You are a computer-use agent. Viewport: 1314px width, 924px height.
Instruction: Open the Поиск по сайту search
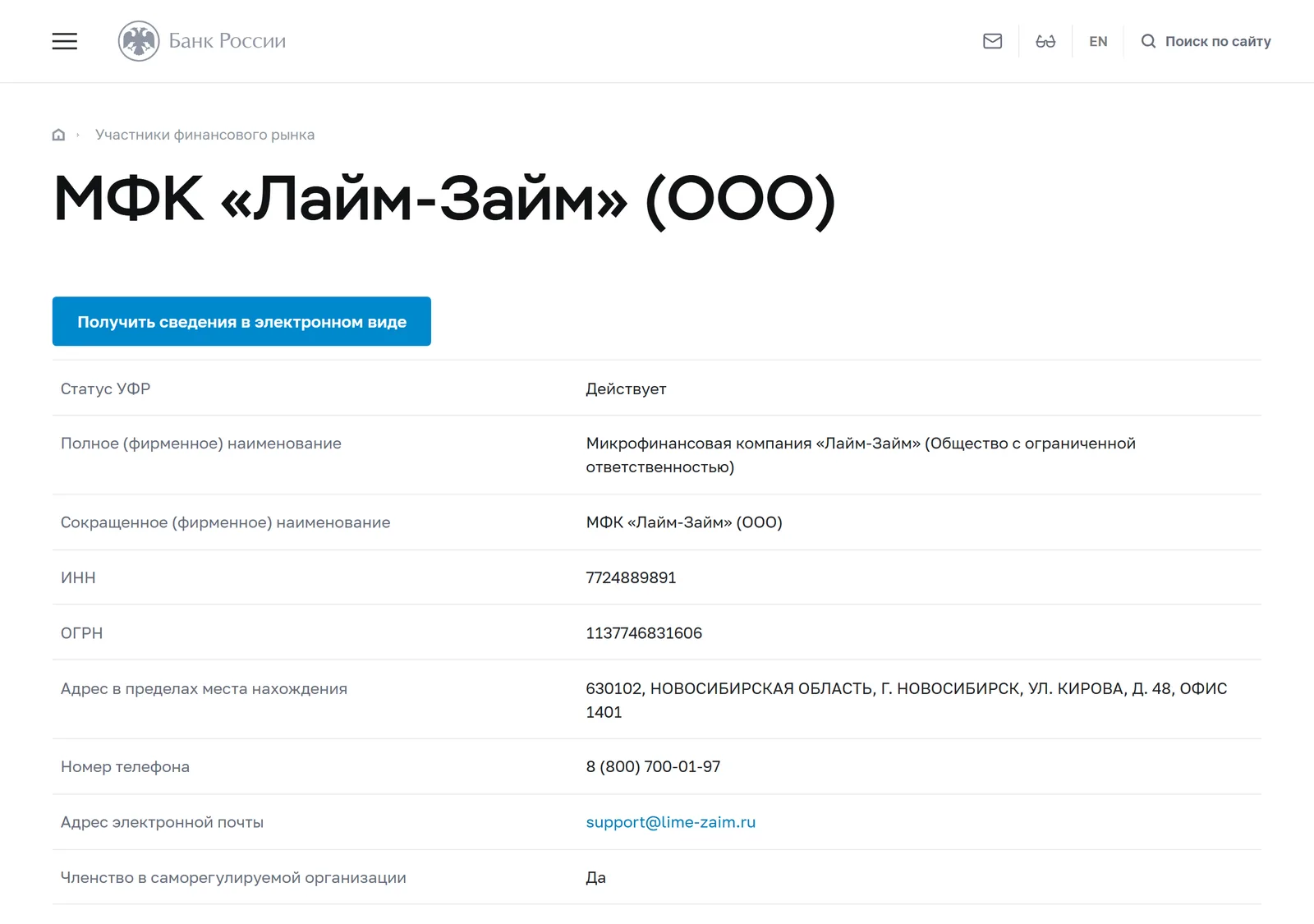point(1218,41)
